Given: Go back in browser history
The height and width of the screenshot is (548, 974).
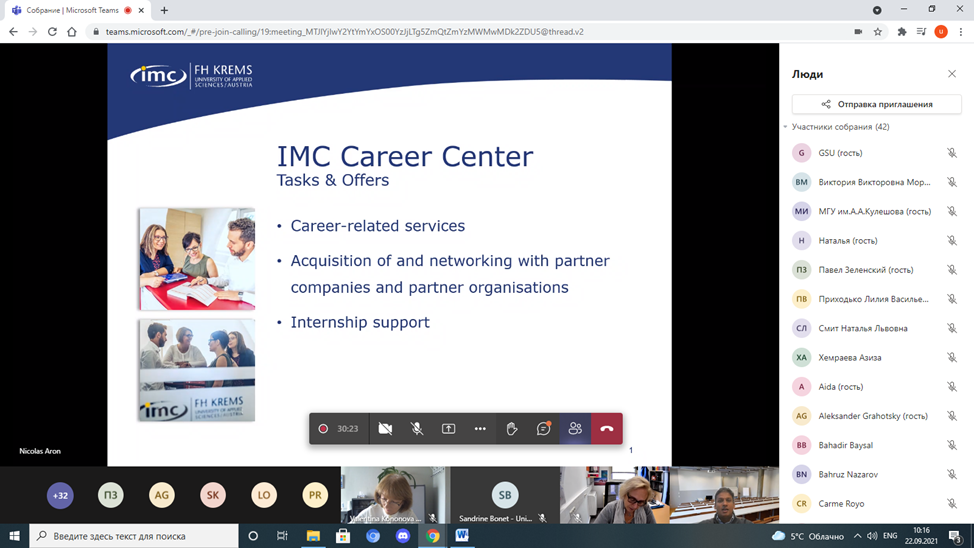Looking at the screenshot, I should (13, 32).
